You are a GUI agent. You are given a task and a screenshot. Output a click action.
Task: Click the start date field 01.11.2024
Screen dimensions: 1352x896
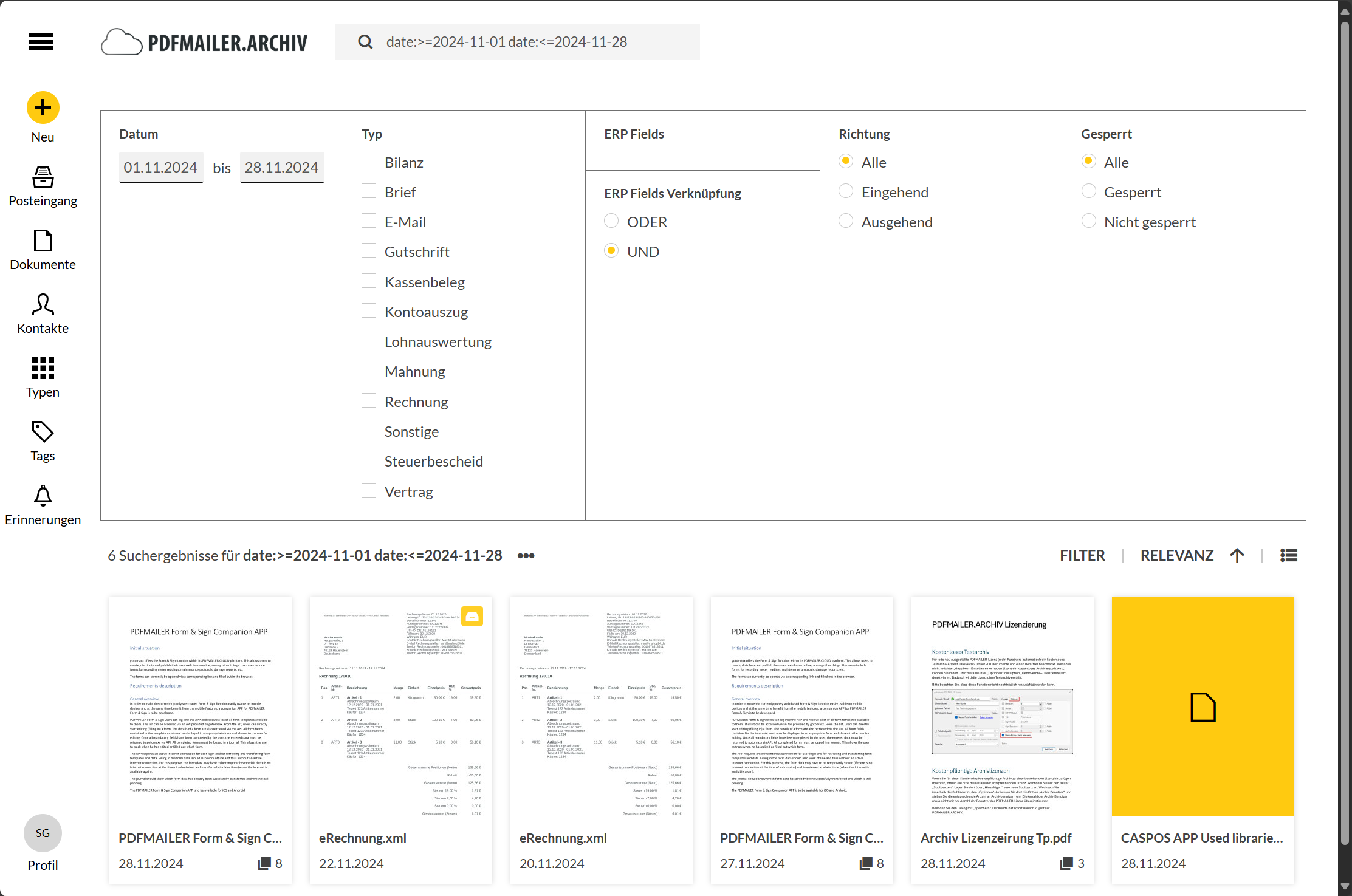click(160, 168)
